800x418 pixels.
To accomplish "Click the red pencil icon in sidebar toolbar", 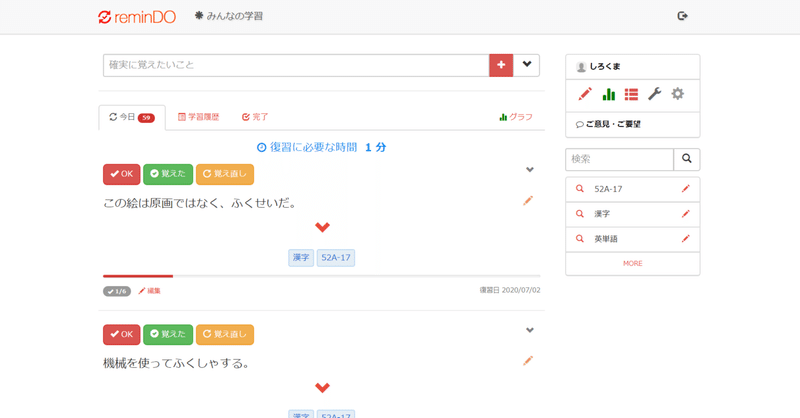I will (585, 94).
